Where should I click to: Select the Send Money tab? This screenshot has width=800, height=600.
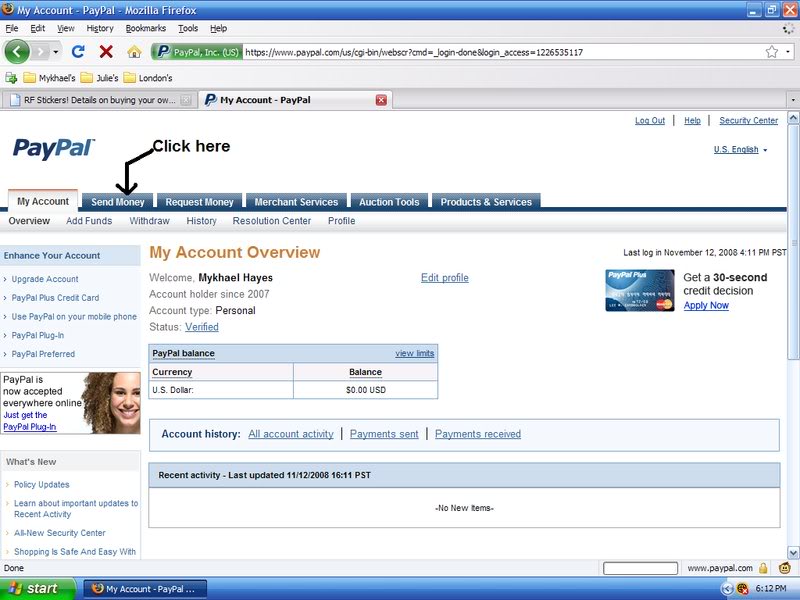click(118, 202)
